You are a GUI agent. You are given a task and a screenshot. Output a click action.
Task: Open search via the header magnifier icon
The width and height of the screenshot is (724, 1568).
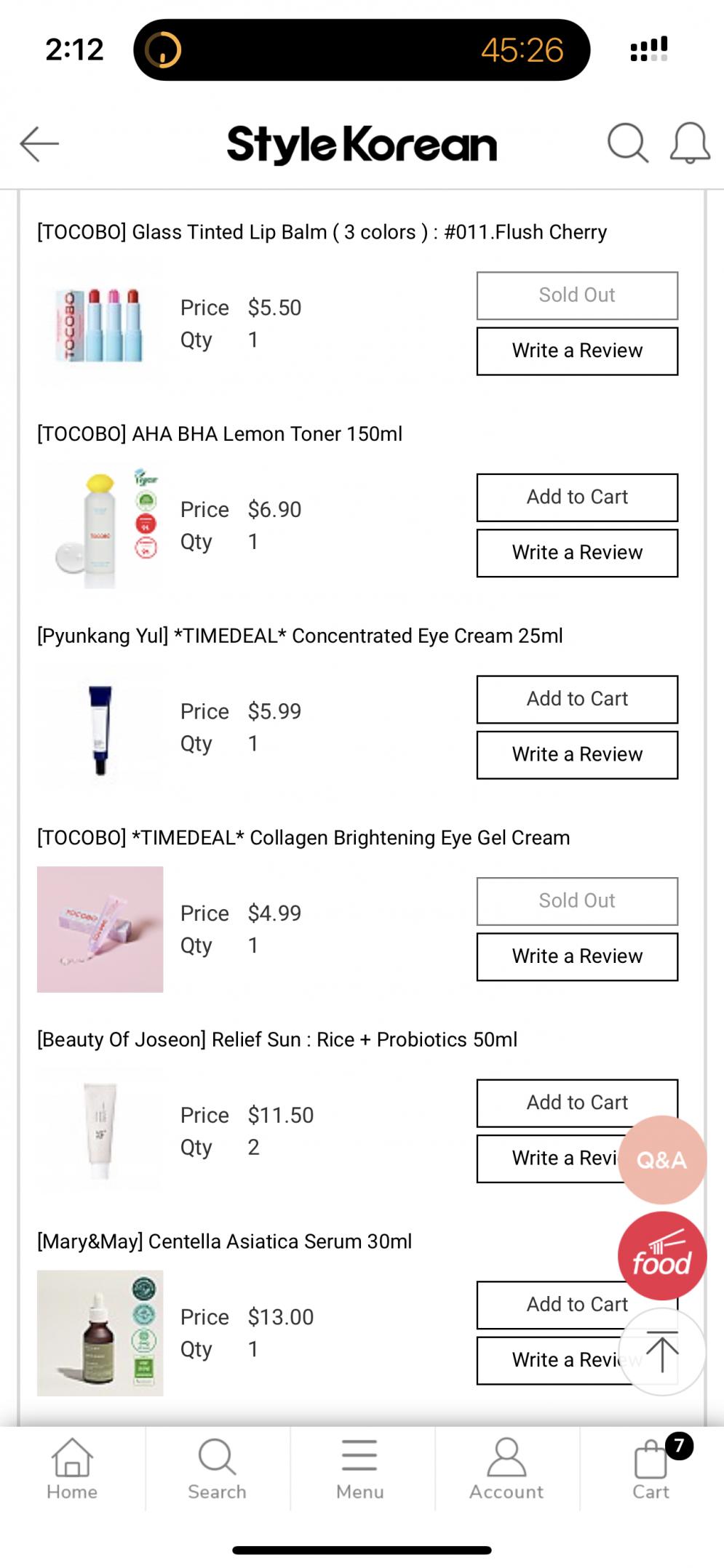click(627, 143)
